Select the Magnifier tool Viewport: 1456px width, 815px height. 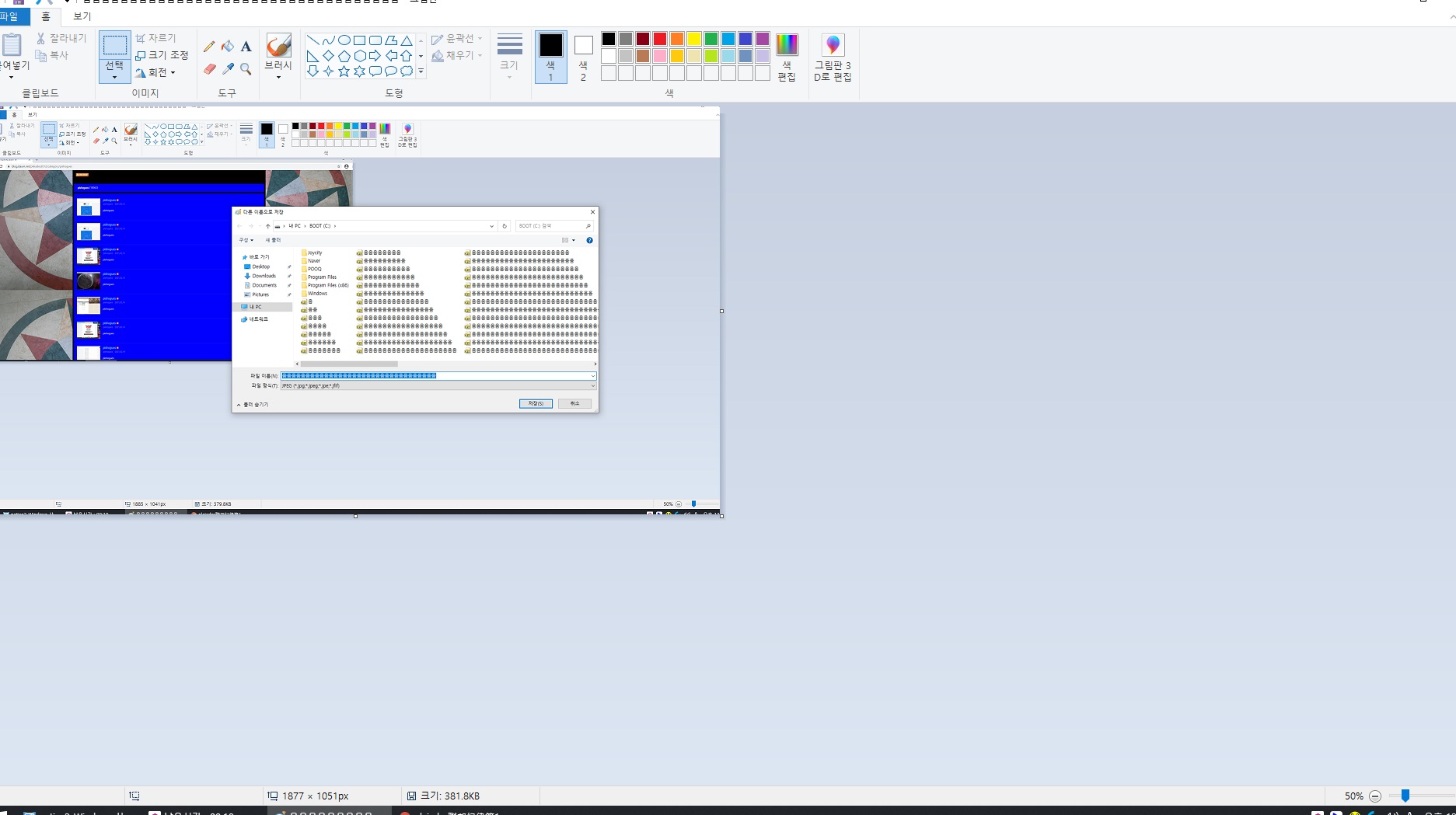coord(246,69)
